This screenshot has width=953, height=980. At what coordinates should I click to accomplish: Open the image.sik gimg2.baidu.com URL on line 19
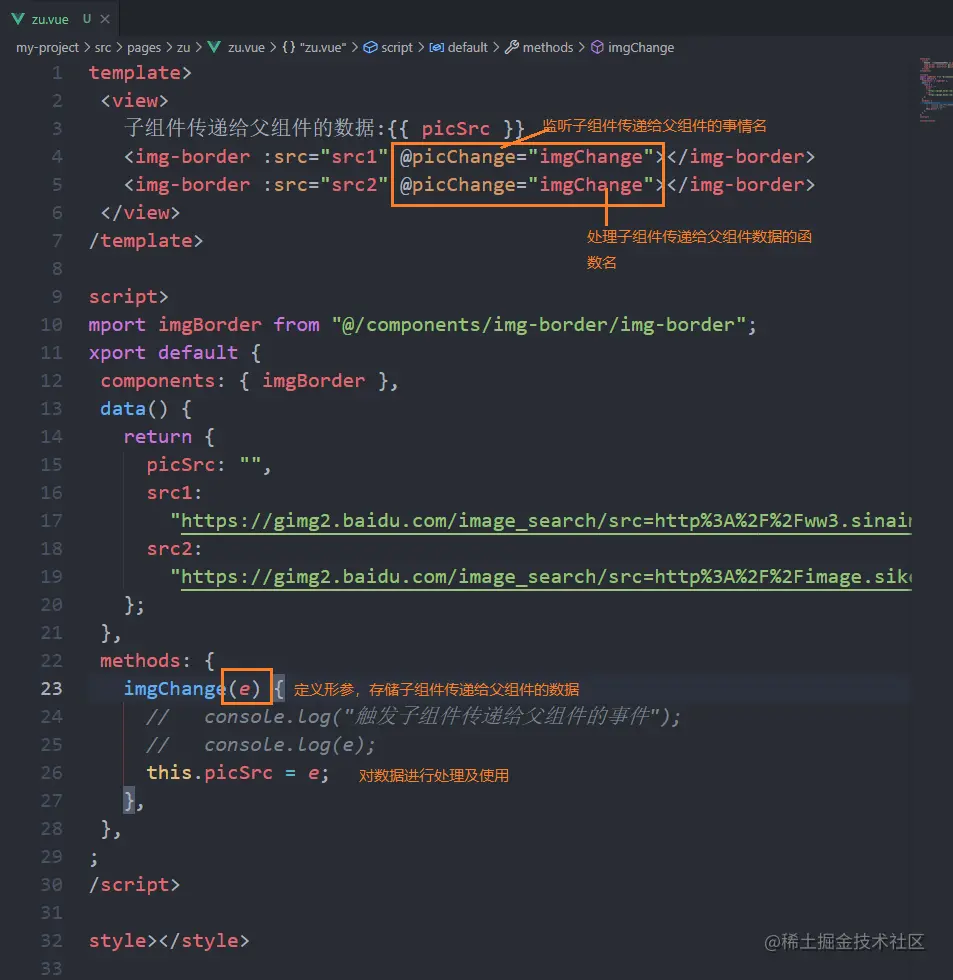tap(546, 577)
